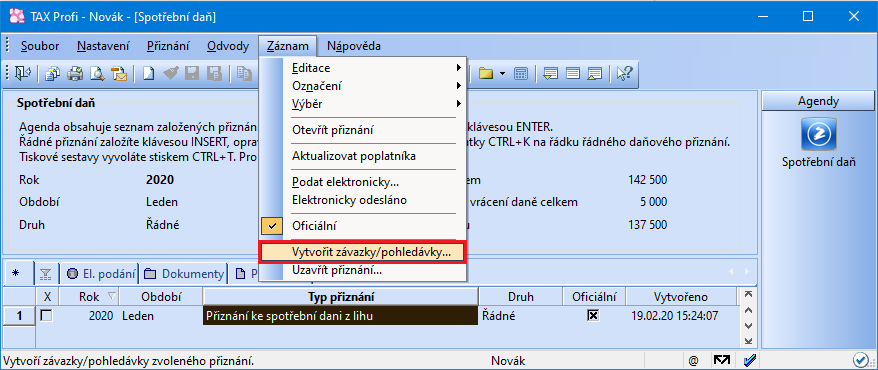
Task: Switch to the El. podání tab
Action: 101,274
